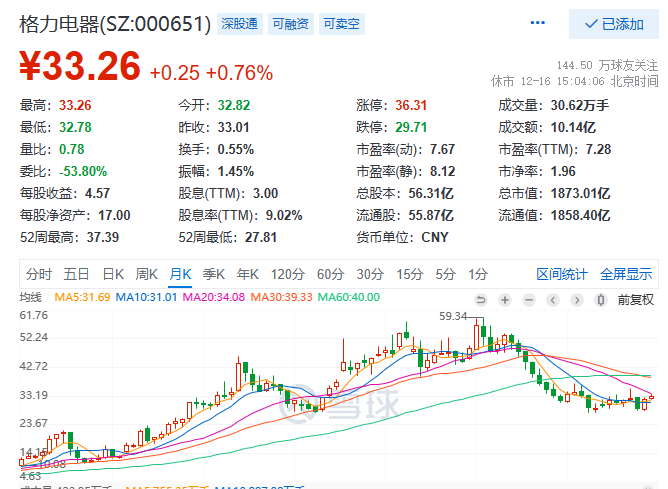Image resolution: width=668 pixels, height=489 pixels.
Task: Click the 货币单位 value CNY
Action: 435,238
